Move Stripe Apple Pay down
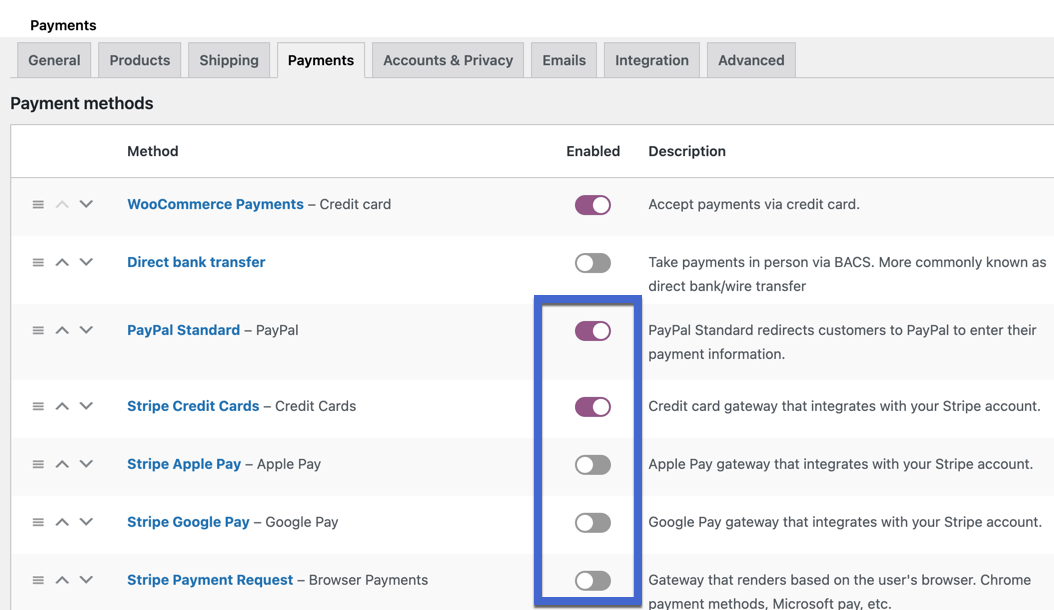Viewport: 1054px width, 610px height. click(x=86, y=464)
